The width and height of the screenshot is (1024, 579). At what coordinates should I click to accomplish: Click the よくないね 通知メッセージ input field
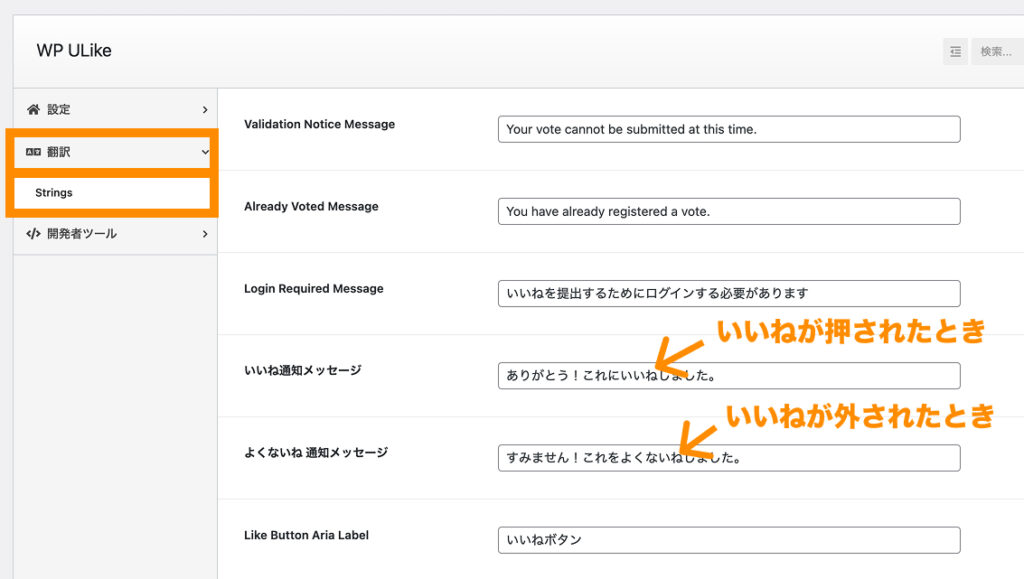(728, 458)
